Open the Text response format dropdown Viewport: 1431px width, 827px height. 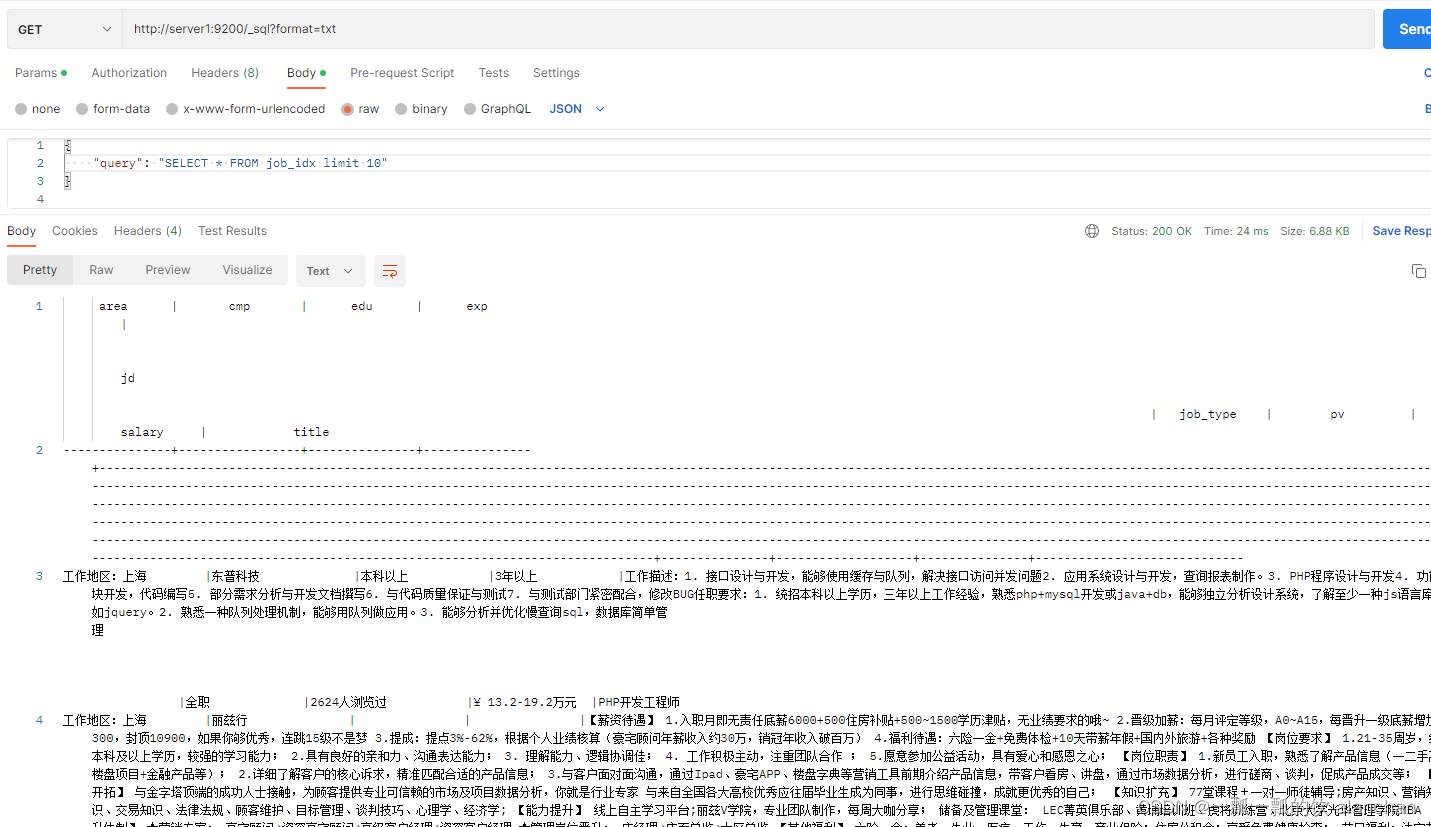330,271
